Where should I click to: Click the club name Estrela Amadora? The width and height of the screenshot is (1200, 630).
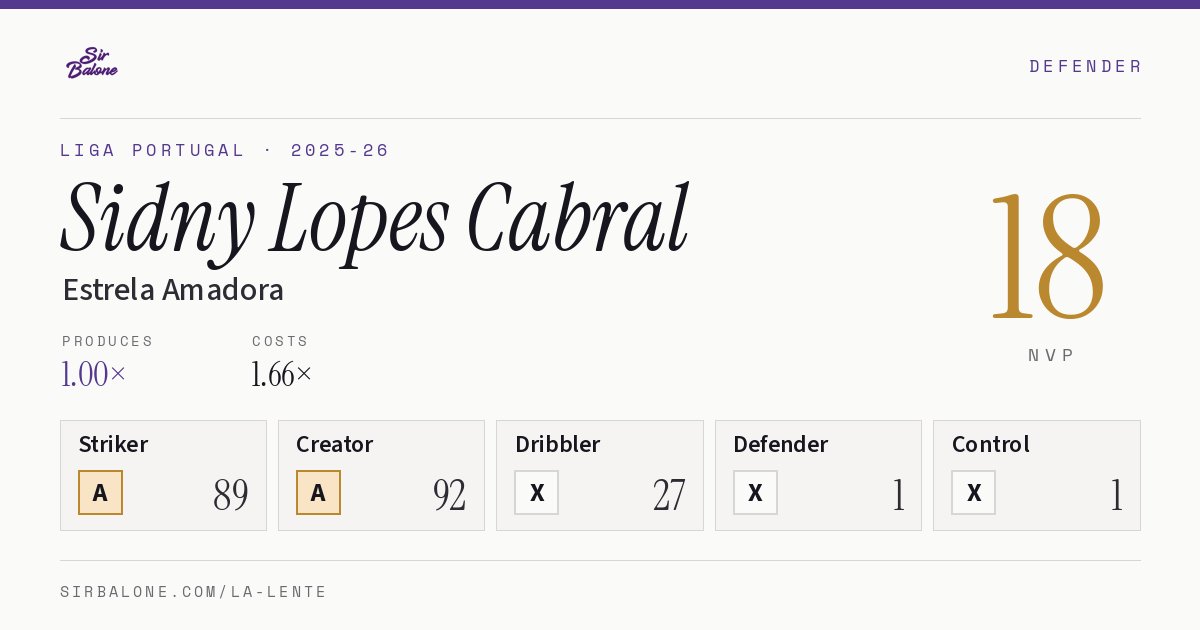(x=173, y=290)
